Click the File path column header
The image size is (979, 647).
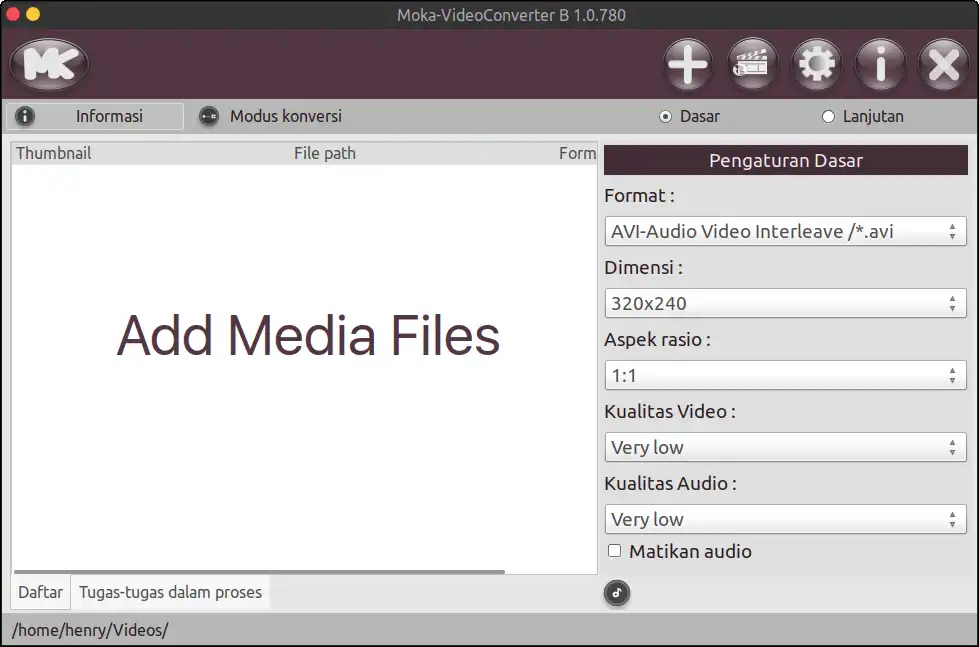(x=325, y=154)
